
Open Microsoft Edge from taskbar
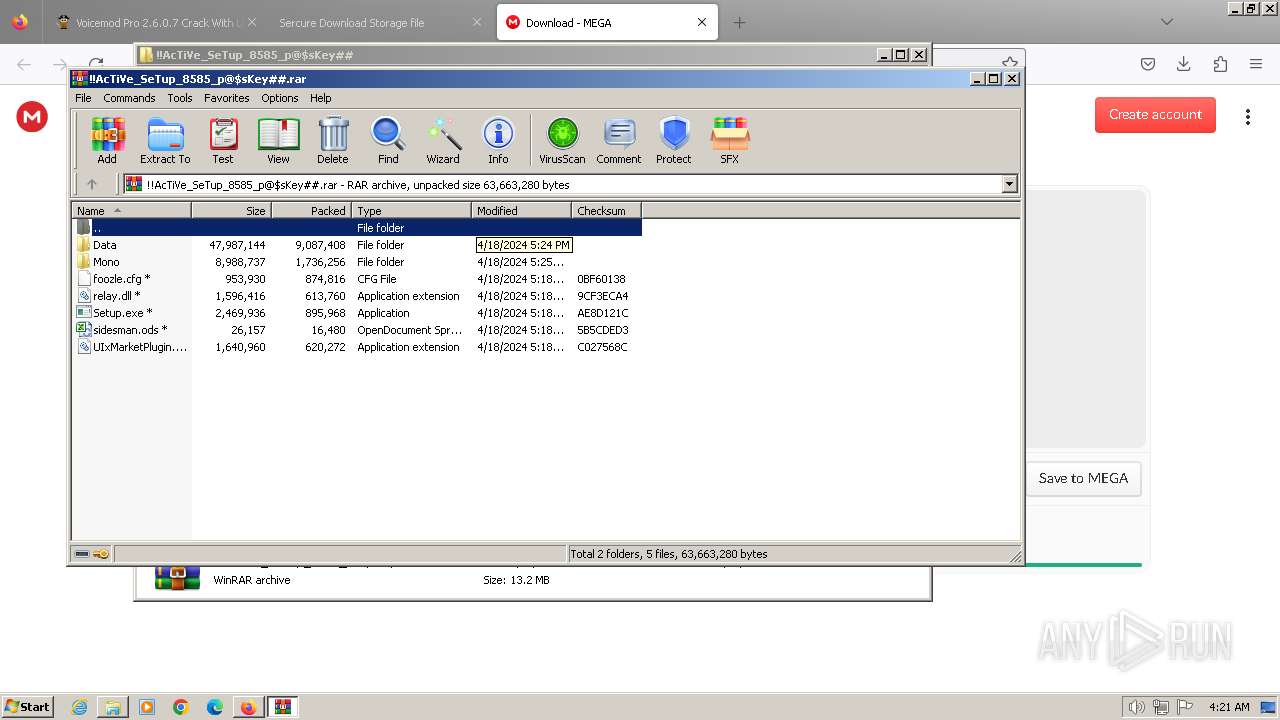pos(215,707)
